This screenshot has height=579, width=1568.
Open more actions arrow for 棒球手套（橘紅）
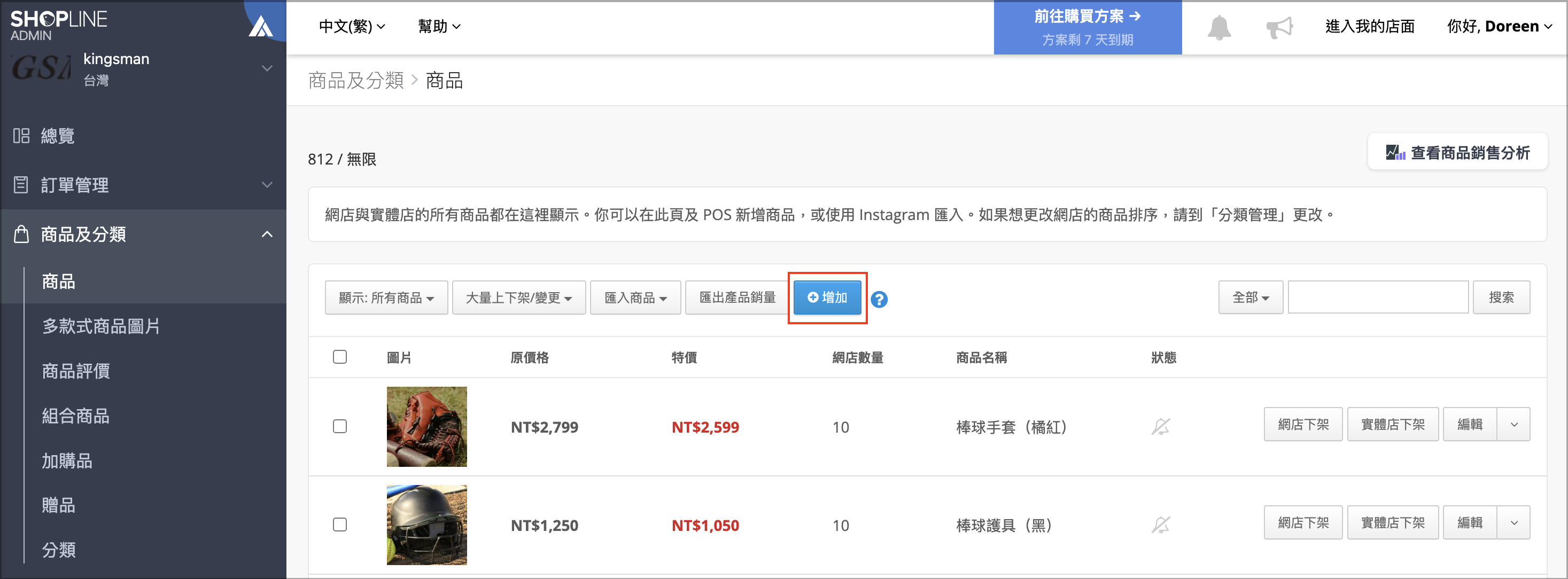pos(1513,425)
